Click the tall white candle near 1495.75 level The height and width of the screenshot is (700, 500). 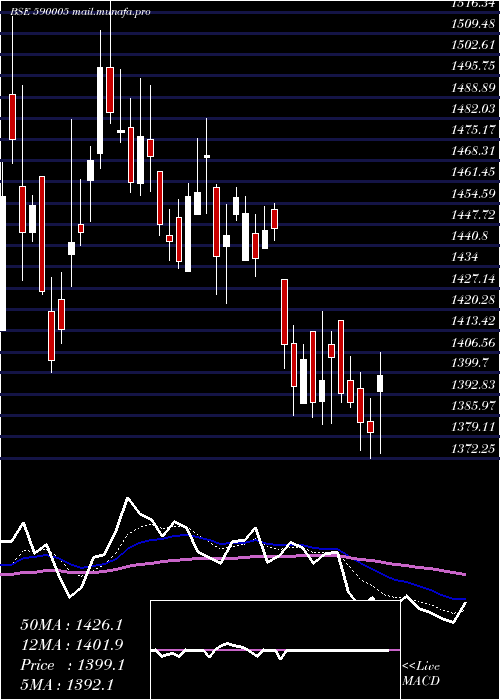(x=100, y=110)
